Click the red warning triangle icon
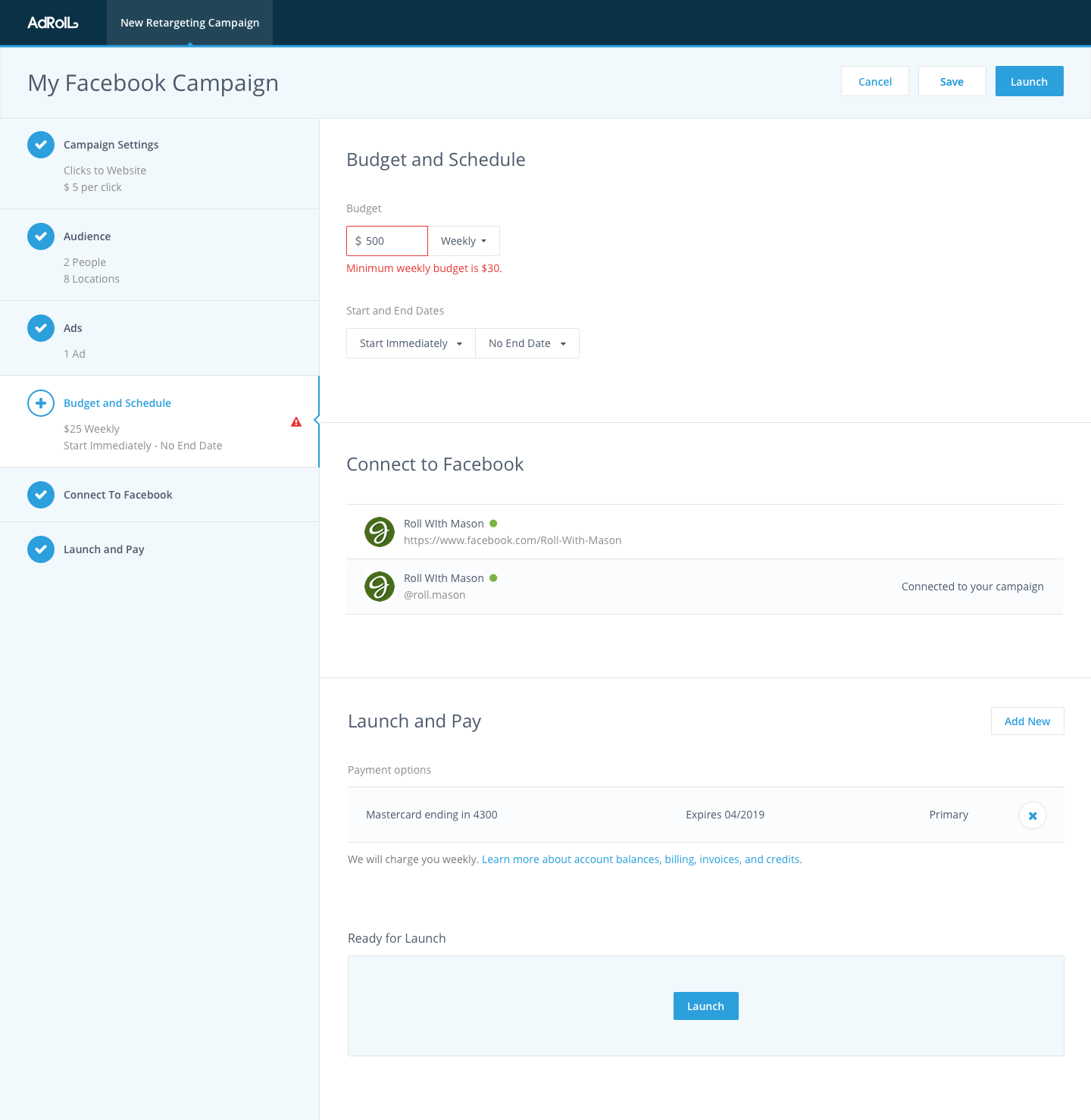 pos(296,422)
